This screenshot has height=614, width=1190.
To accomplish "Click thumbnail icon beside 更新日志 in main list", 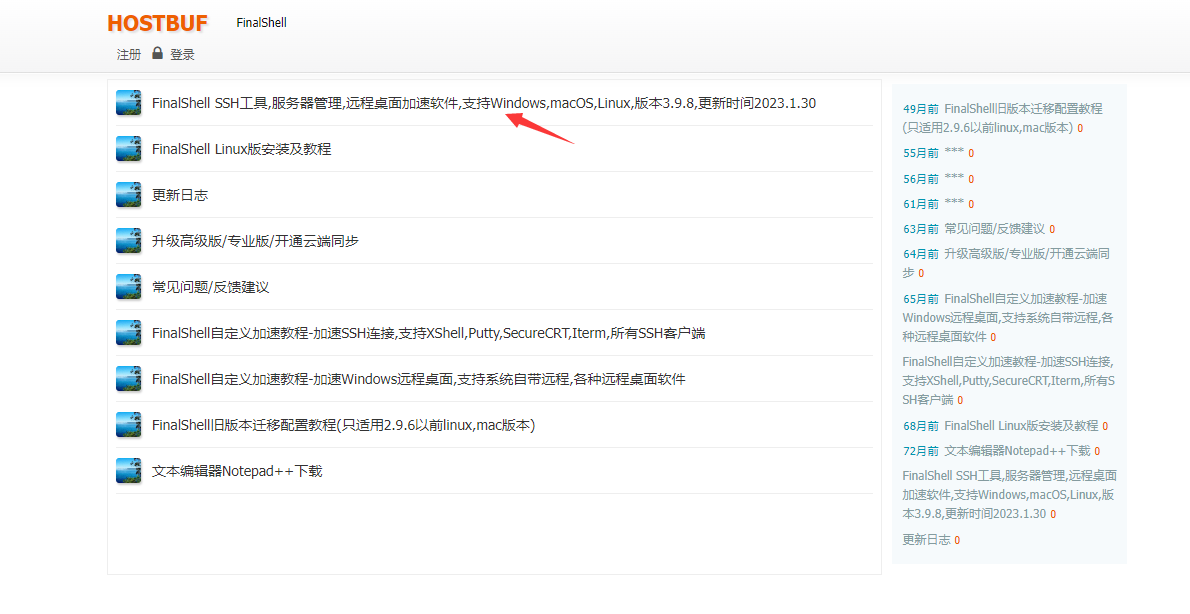I will (x=128, y=194).
